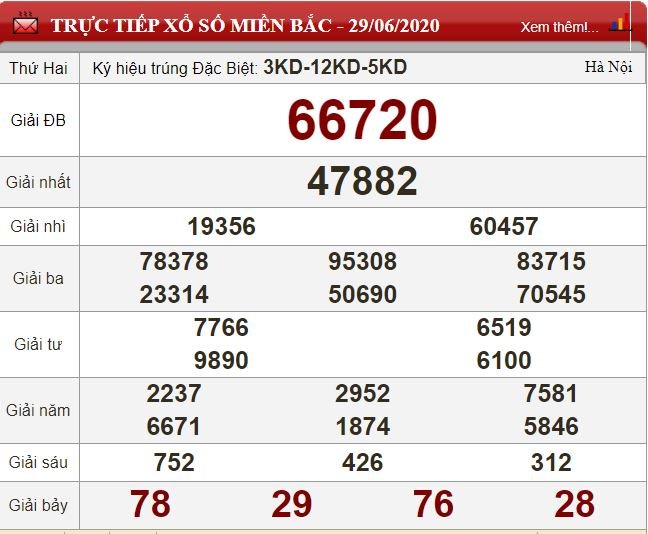Viewport: 648px width, 534px height.
Task: Select fourth prize number 6519
Action: click(504, 327)
